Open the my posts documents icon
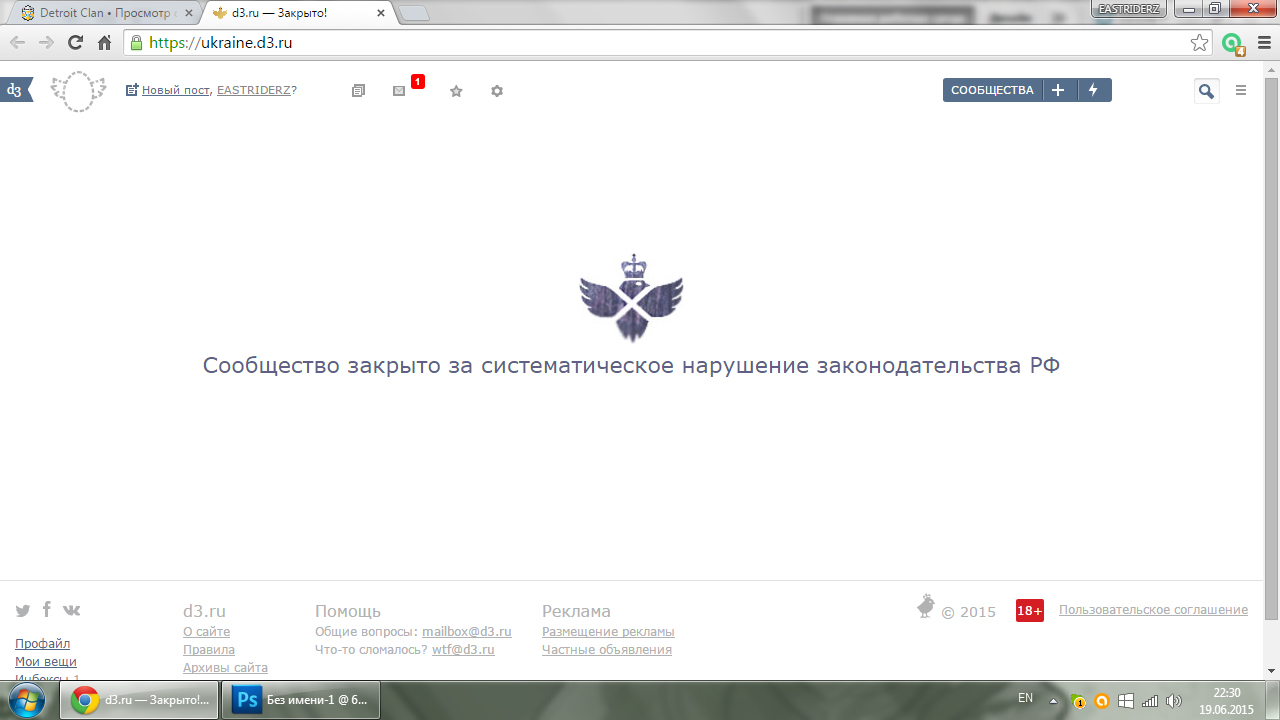The width and height of the screenshot is (1280, 720). pos(359,91)
